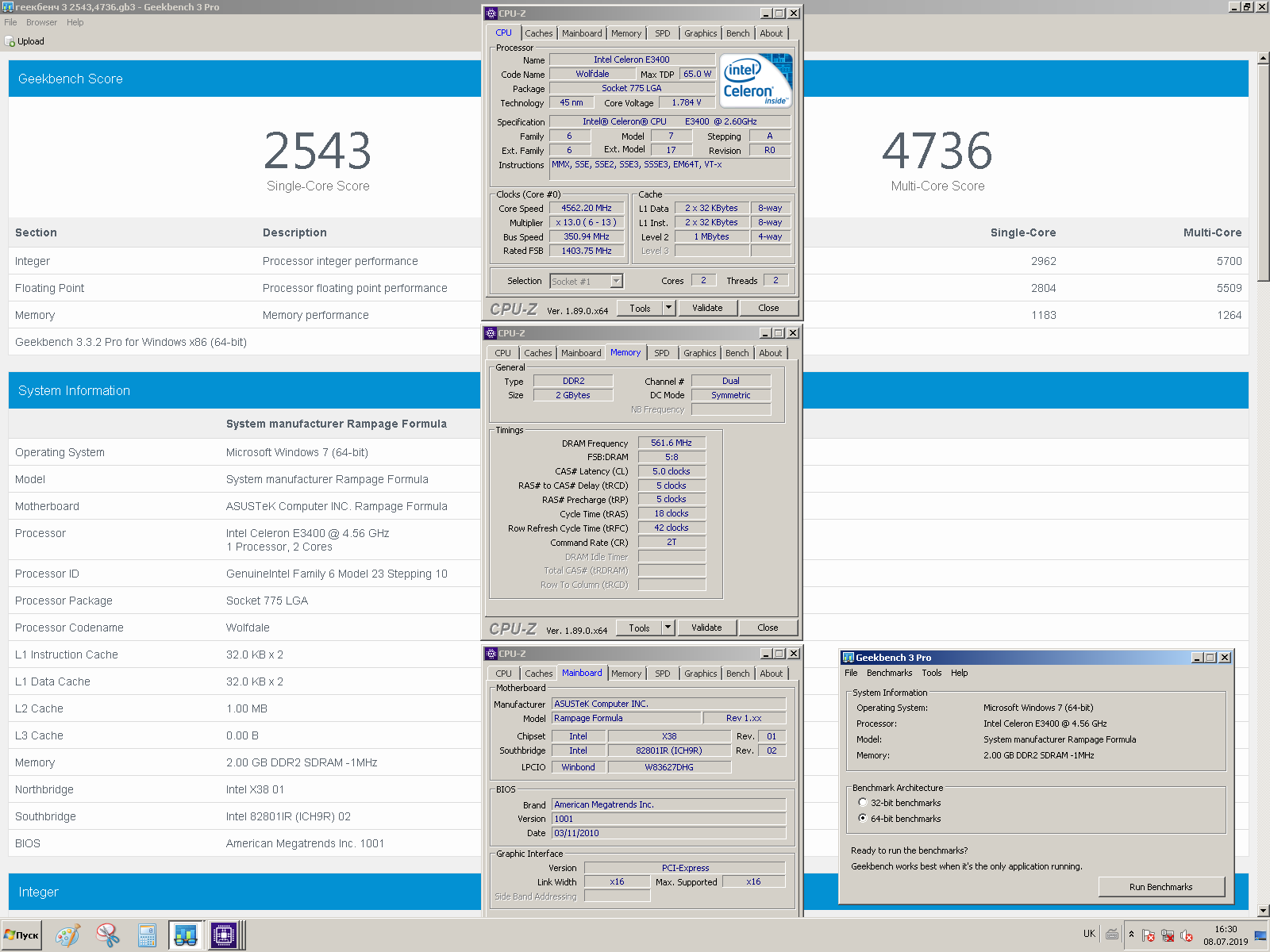Open About tab in top CPU-Z
This screenshot has width=1270, height=952.
(772, 33)
